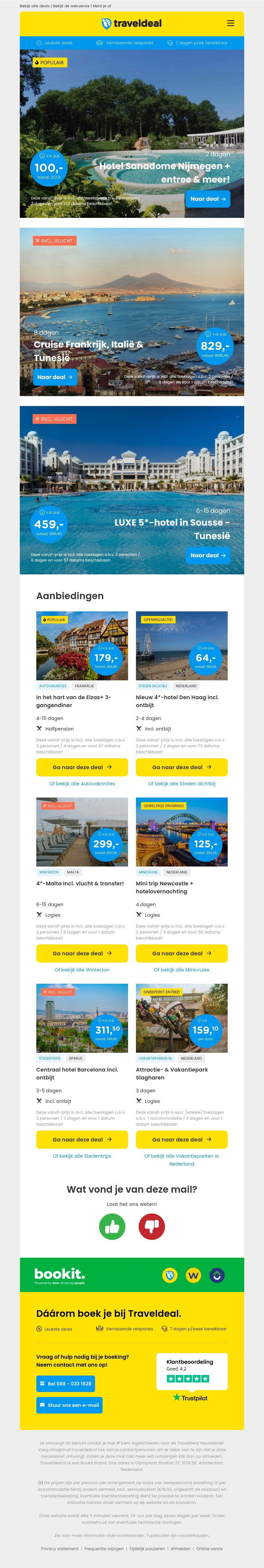The image size is (264, 1568).
Task: Click the Afmelden footer link
Action: [181, 1549]
